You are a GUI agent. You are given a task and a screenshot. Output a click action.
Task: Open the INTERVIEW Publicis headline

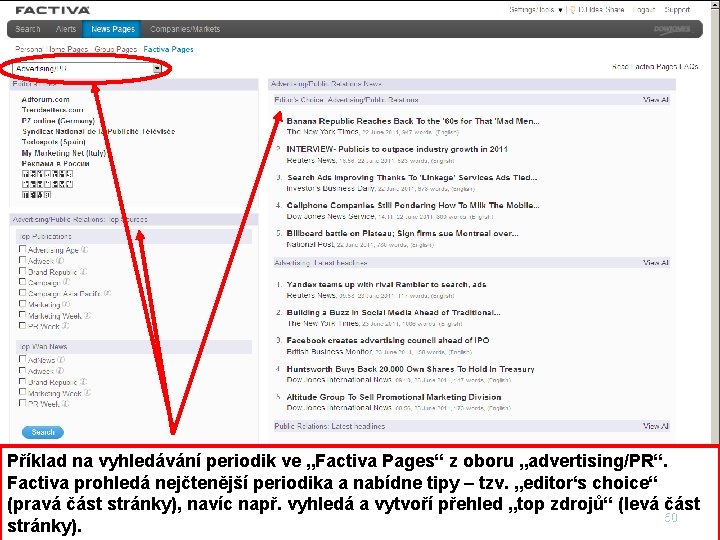397,149
